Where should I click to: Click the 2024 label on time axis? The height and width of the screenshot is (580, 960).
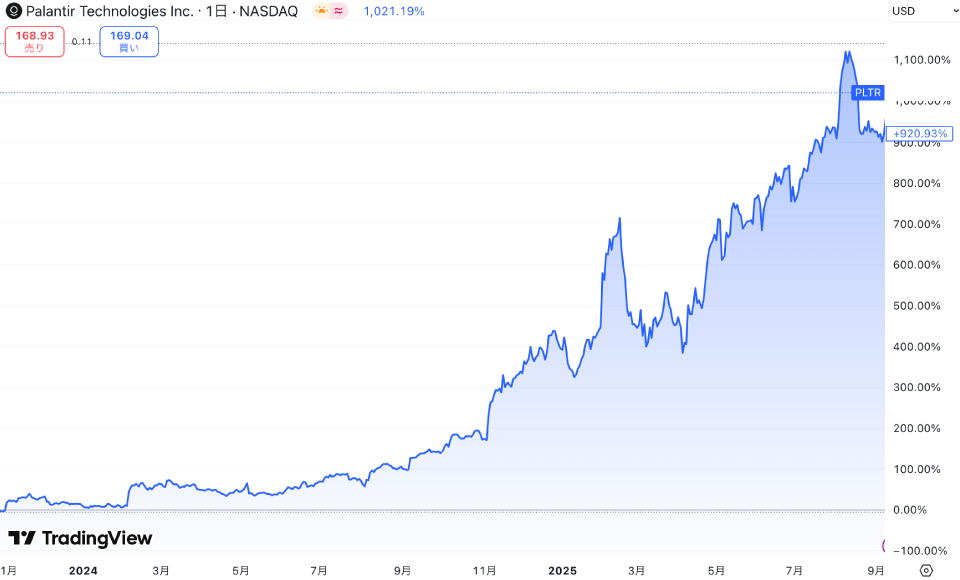point(83,570)
